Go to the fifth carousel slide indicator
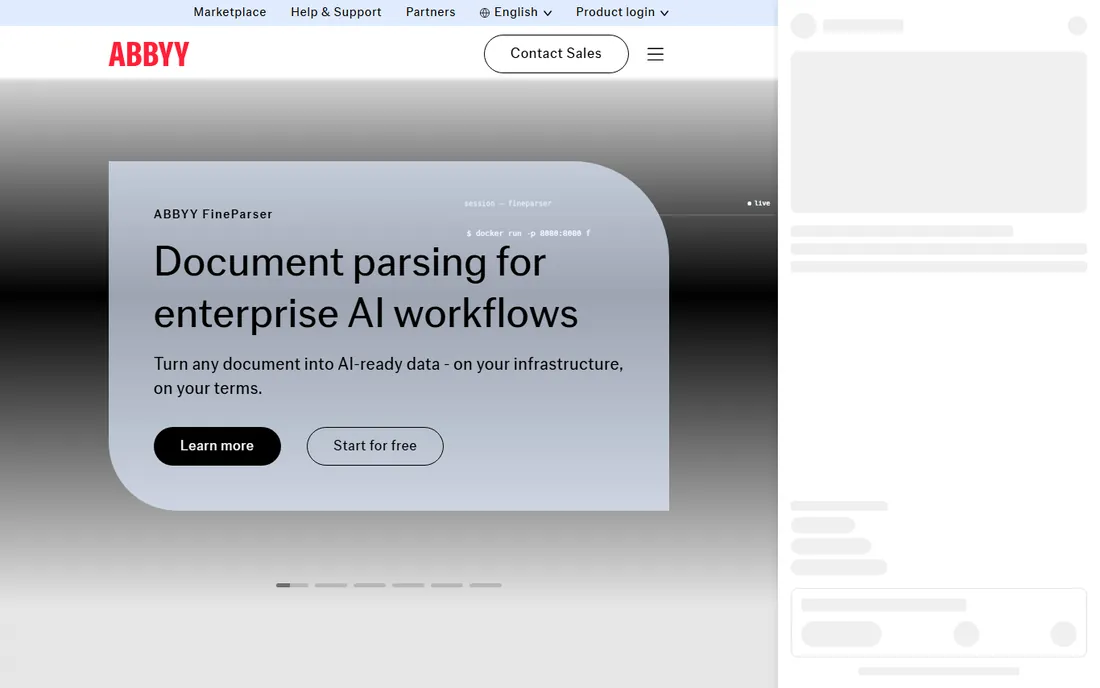Screen dimensions: 1100x688 447,585
